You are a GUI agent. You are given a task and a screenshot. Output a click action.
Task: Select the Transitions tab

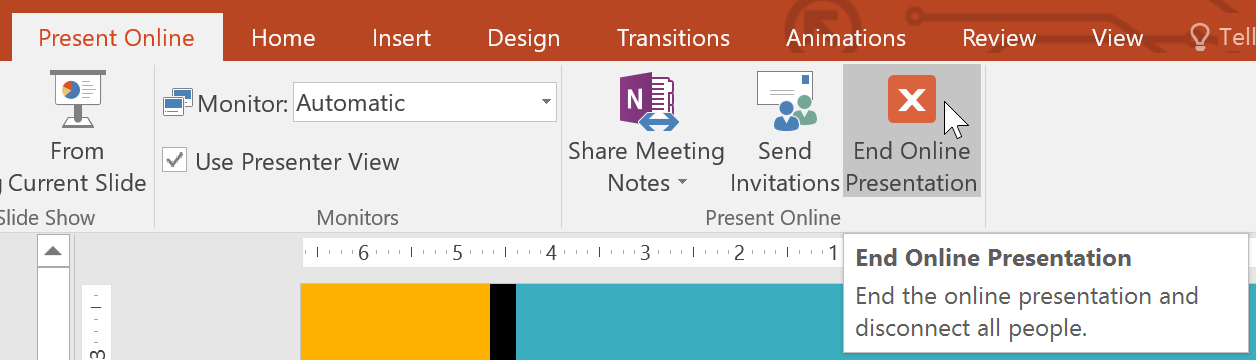click(x=673, y=38)
